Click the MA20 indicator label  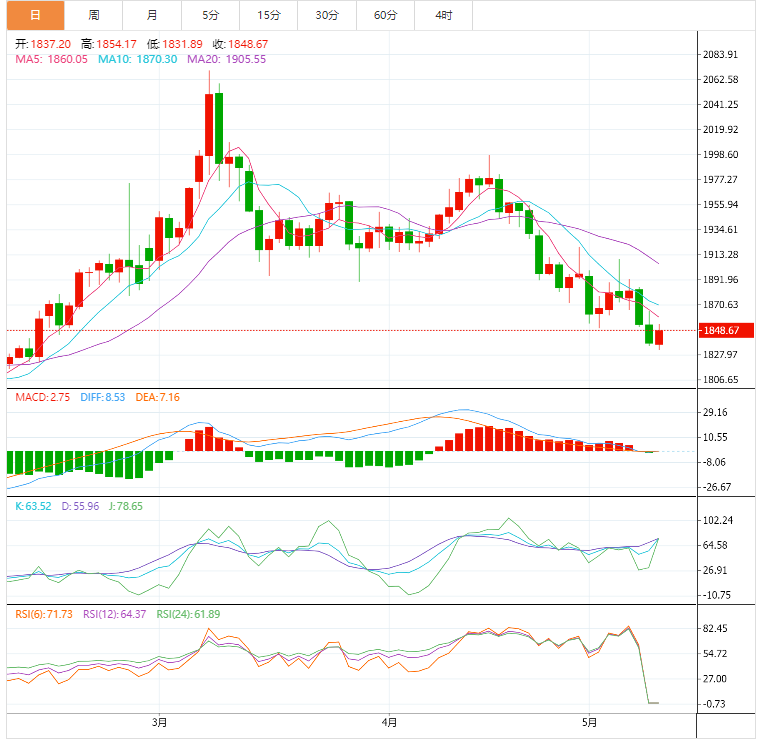click(227, 60)
